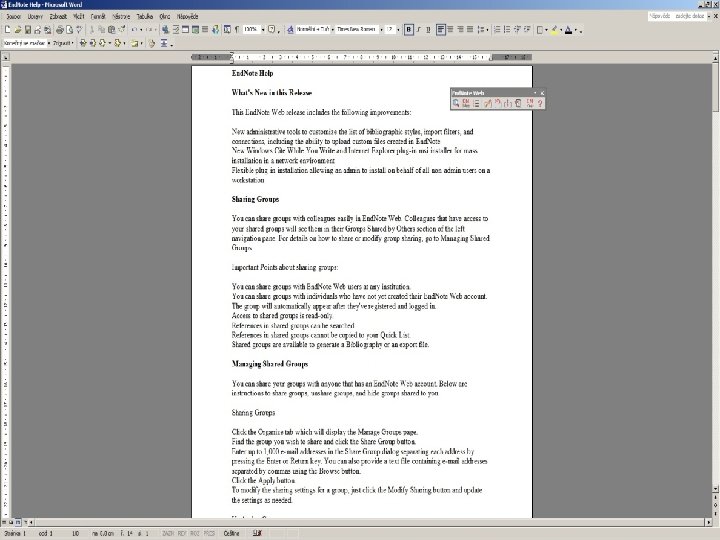Open the zoom percentage dropdown
The width and height of the screenshot is (720, 540).
tap(263, 30)
